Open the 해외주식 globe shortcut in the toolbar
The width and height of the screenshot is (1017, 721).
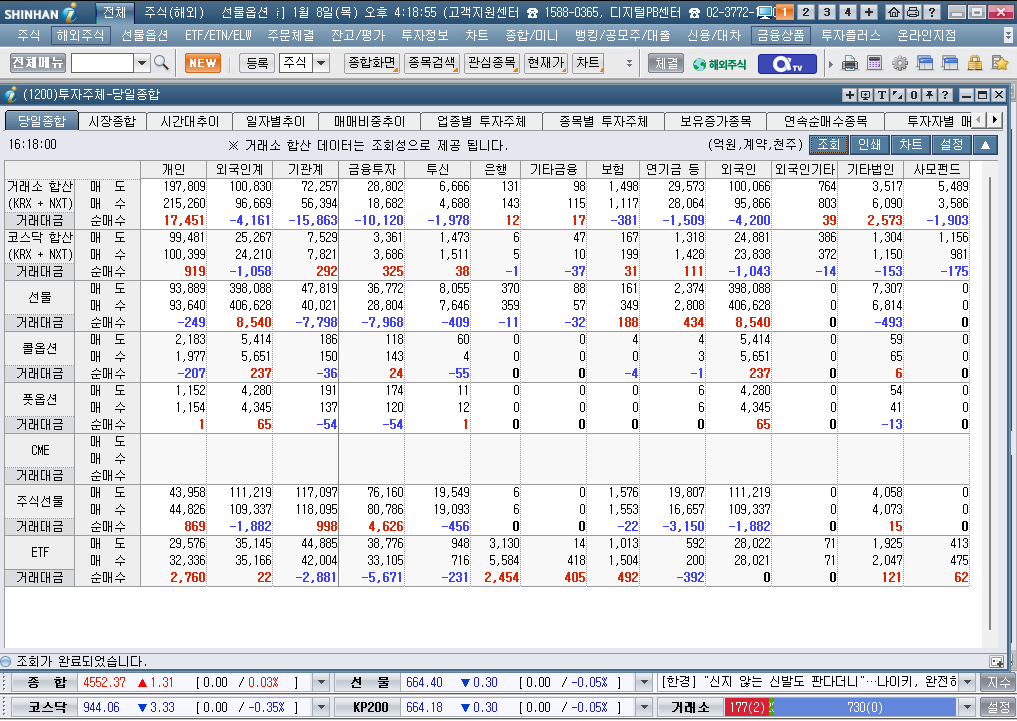tap(719, 64)
